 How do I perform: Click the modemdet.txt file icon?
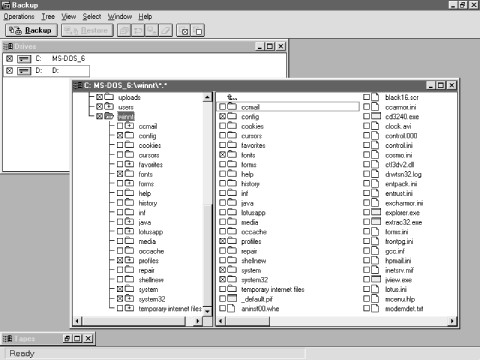375,308
